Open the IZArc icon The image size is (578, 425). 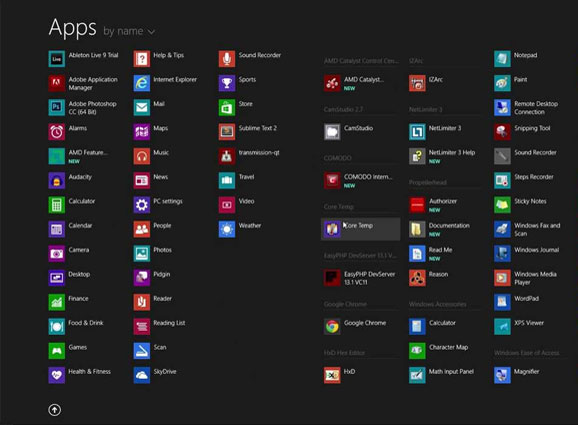click(417, 83)
